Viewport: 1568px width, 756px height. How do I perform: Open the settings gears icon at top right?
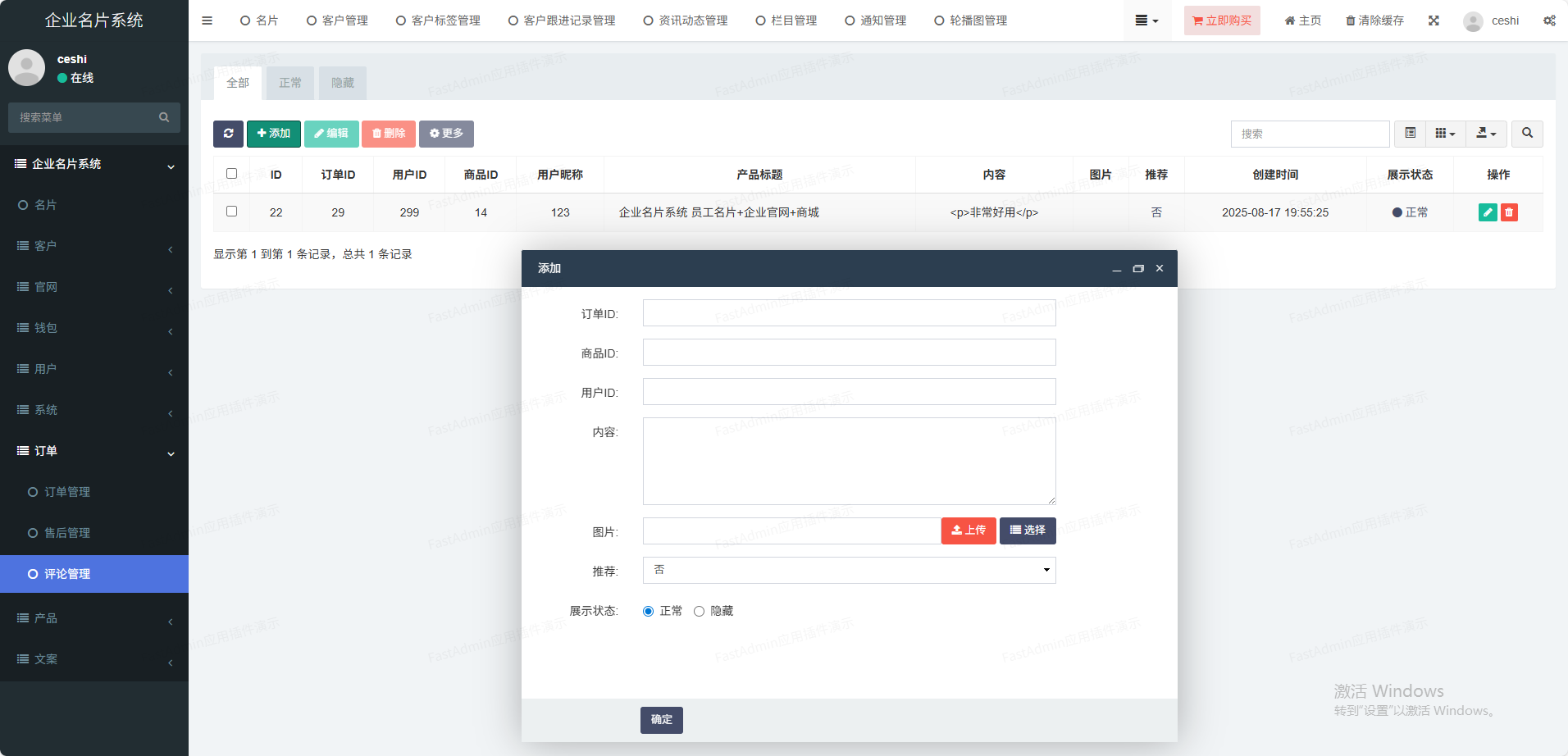(x=1549, y=20)
